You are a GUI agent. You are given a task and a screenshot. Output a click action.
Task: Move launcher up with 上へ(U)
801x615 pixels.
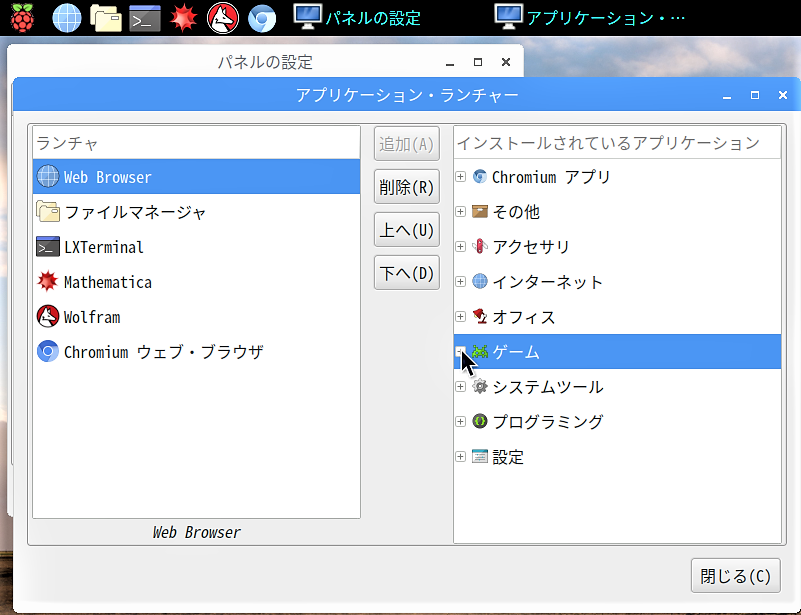tap(407, 230)
